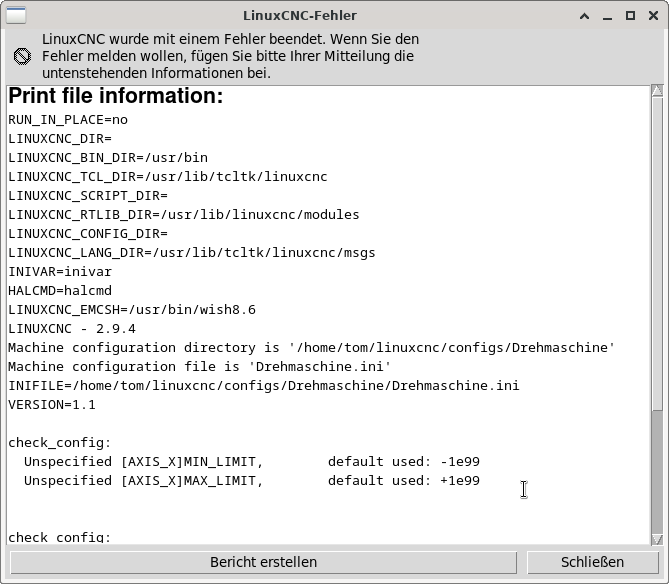Roll up window with the title bar caret

[585, 16]
